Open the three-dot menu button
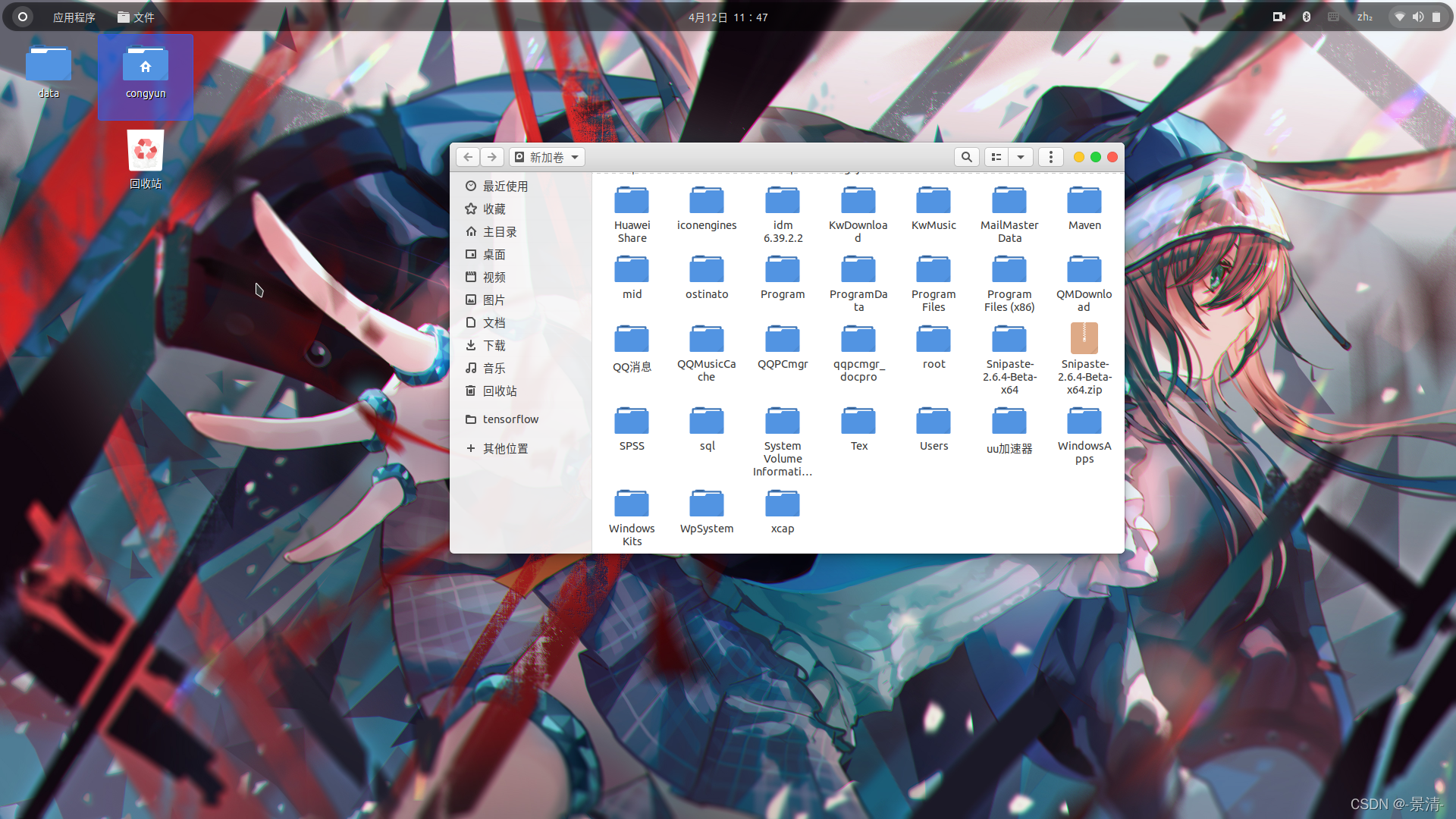The width and height of the screenshot is (1456, 819). click(1050, 157)
